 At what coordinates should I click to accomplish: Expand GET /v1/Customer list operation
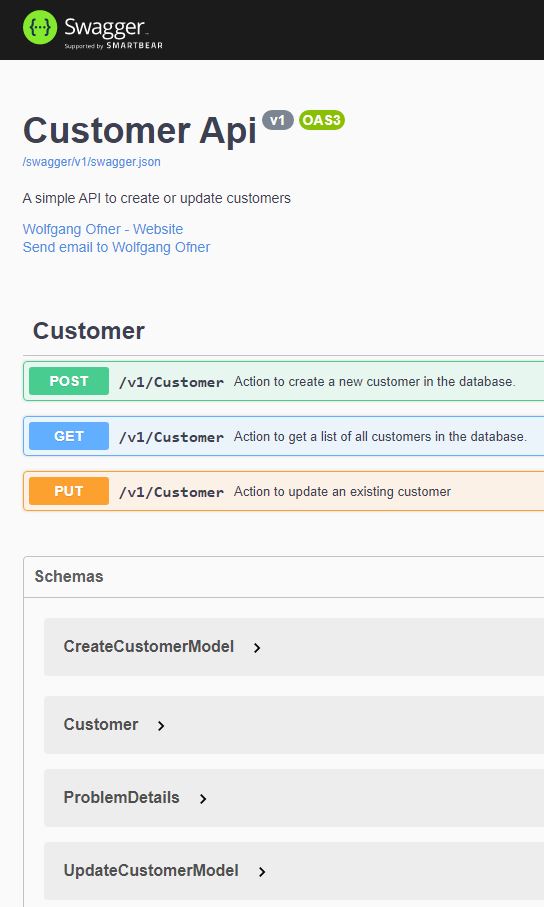pyautogui.click(x=284, y=436)
